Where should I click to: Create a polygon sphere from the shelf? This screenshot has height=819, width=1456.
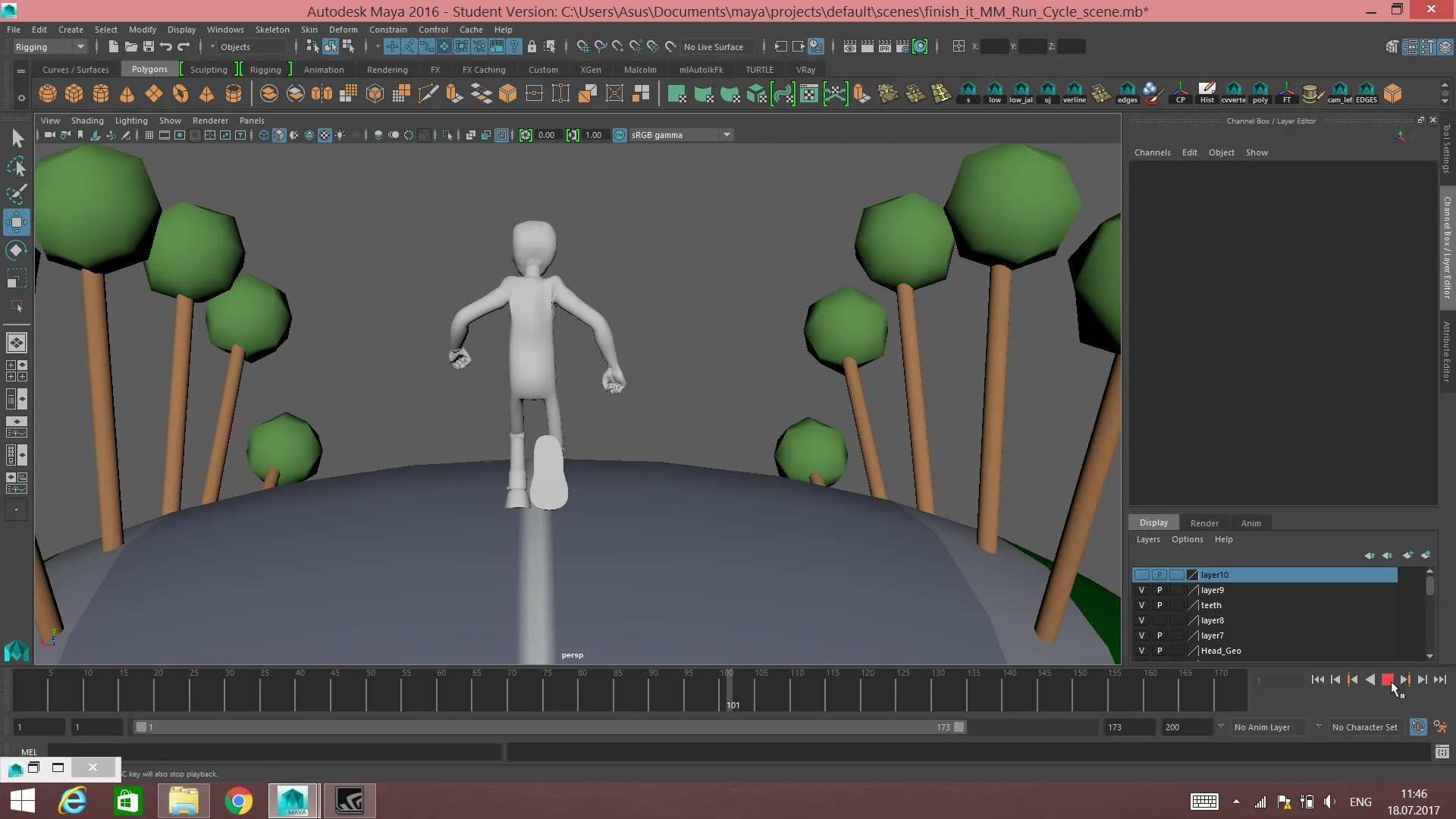47,93
